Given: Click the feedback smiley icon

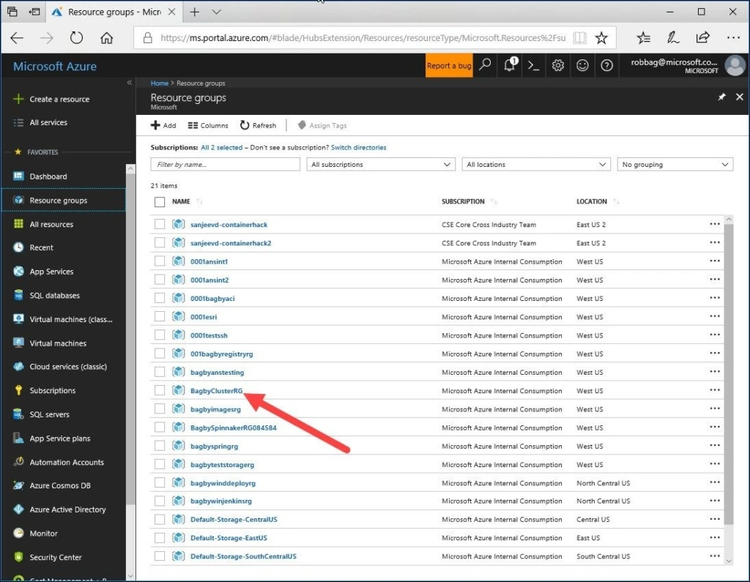Looking at the screenshot, I should tap(582, 65).
